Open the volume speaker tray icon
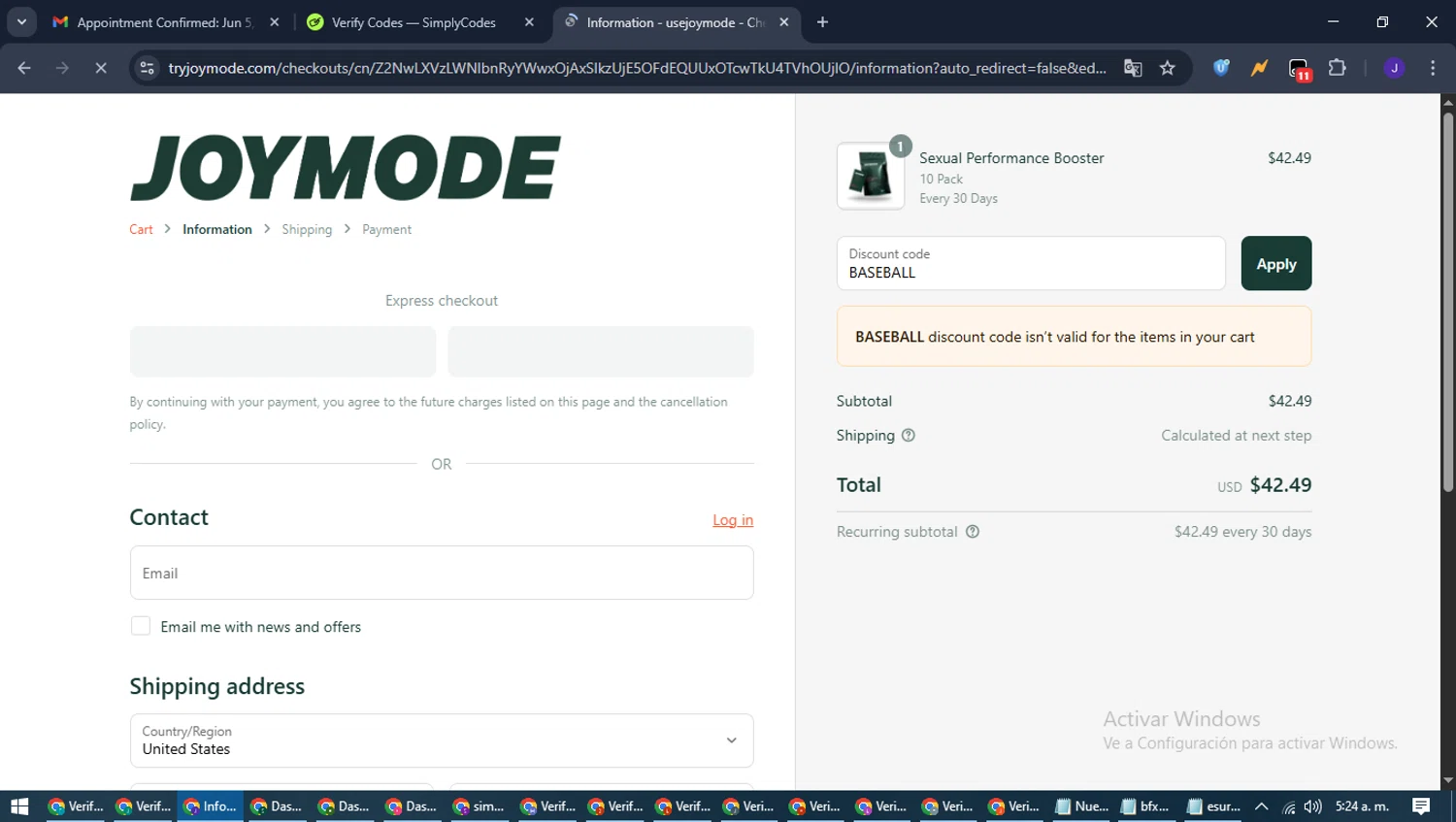Viewport: 1456px width, 822px height. 1313,806
